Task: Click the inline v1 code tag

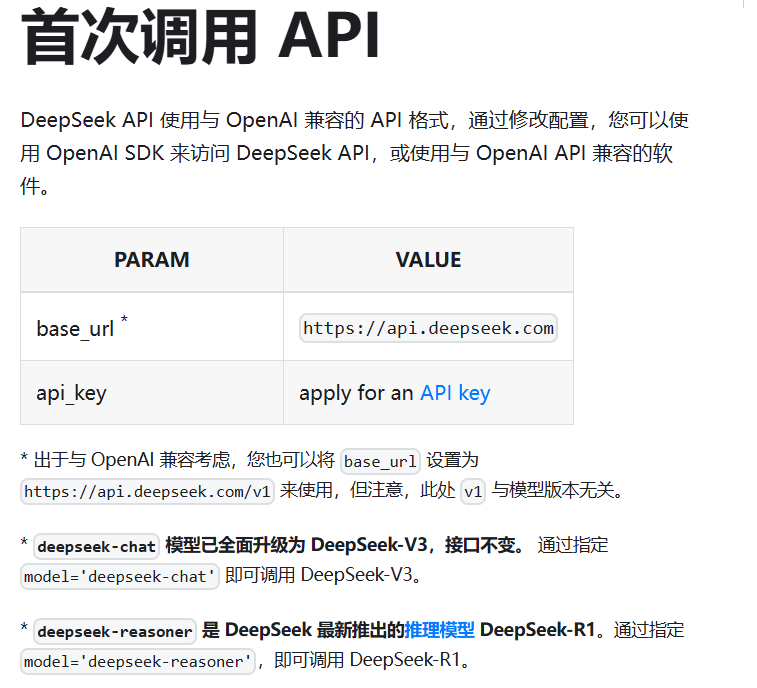Action: click(473, 491)
